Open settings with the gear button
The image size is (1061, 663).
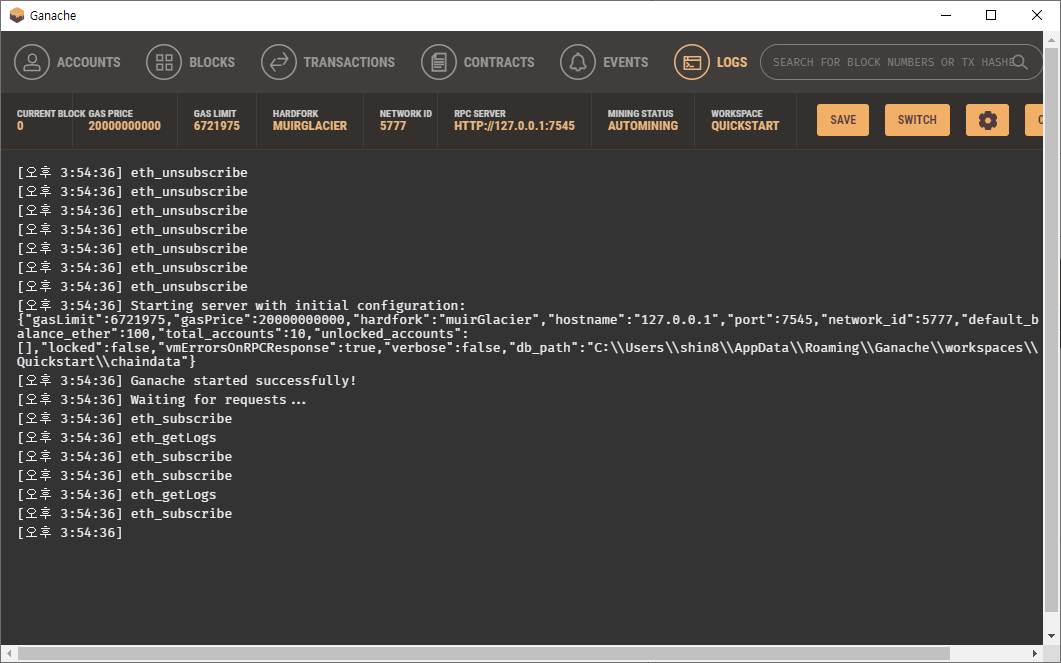click(x=987, y=120)
